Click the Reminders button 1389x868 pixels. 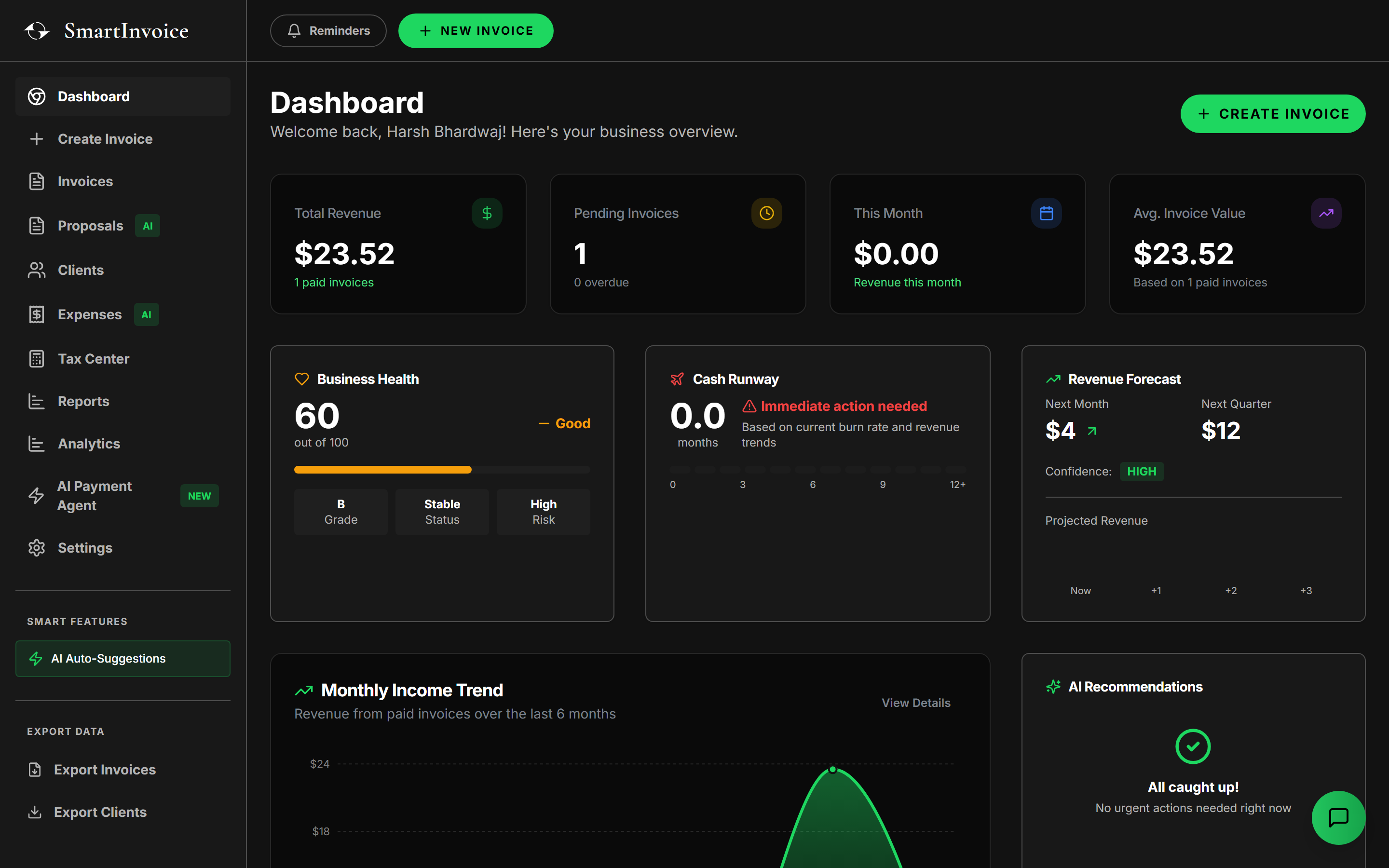coord(328,31)
